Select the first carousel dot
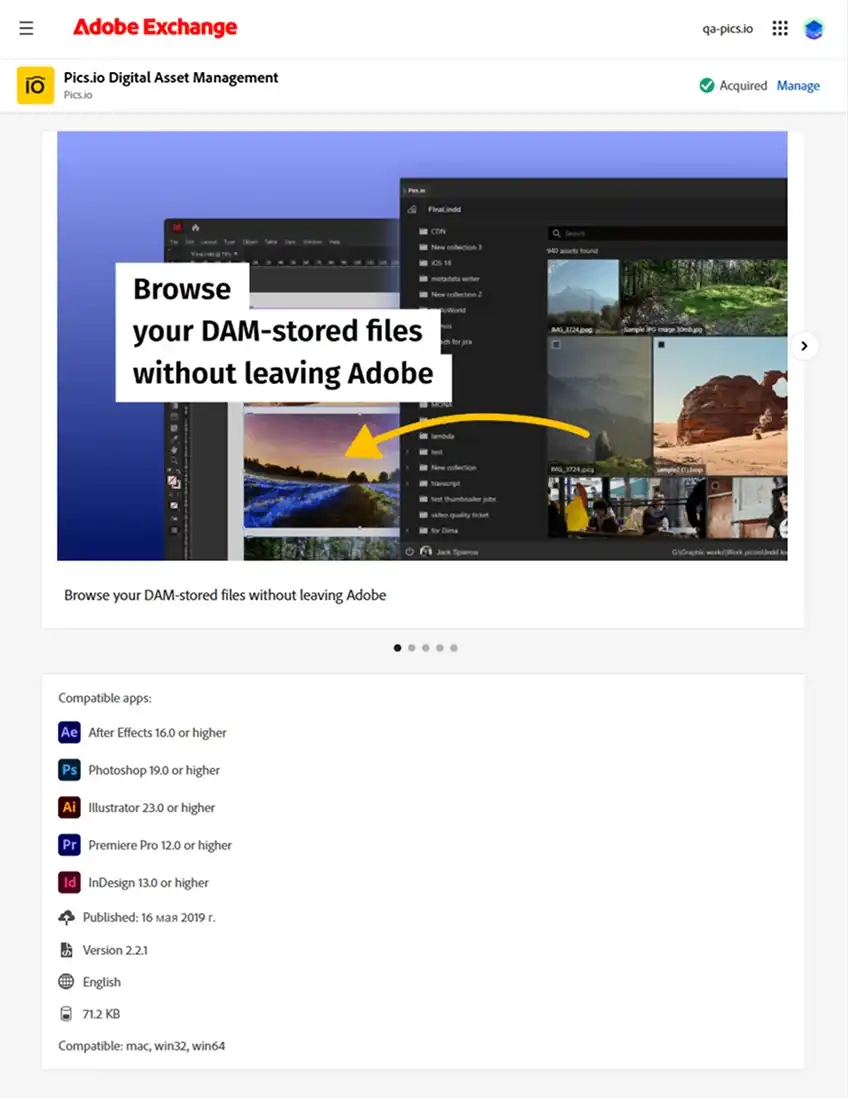Viewport: 848px width, 1099px height. tap(397, 648)
